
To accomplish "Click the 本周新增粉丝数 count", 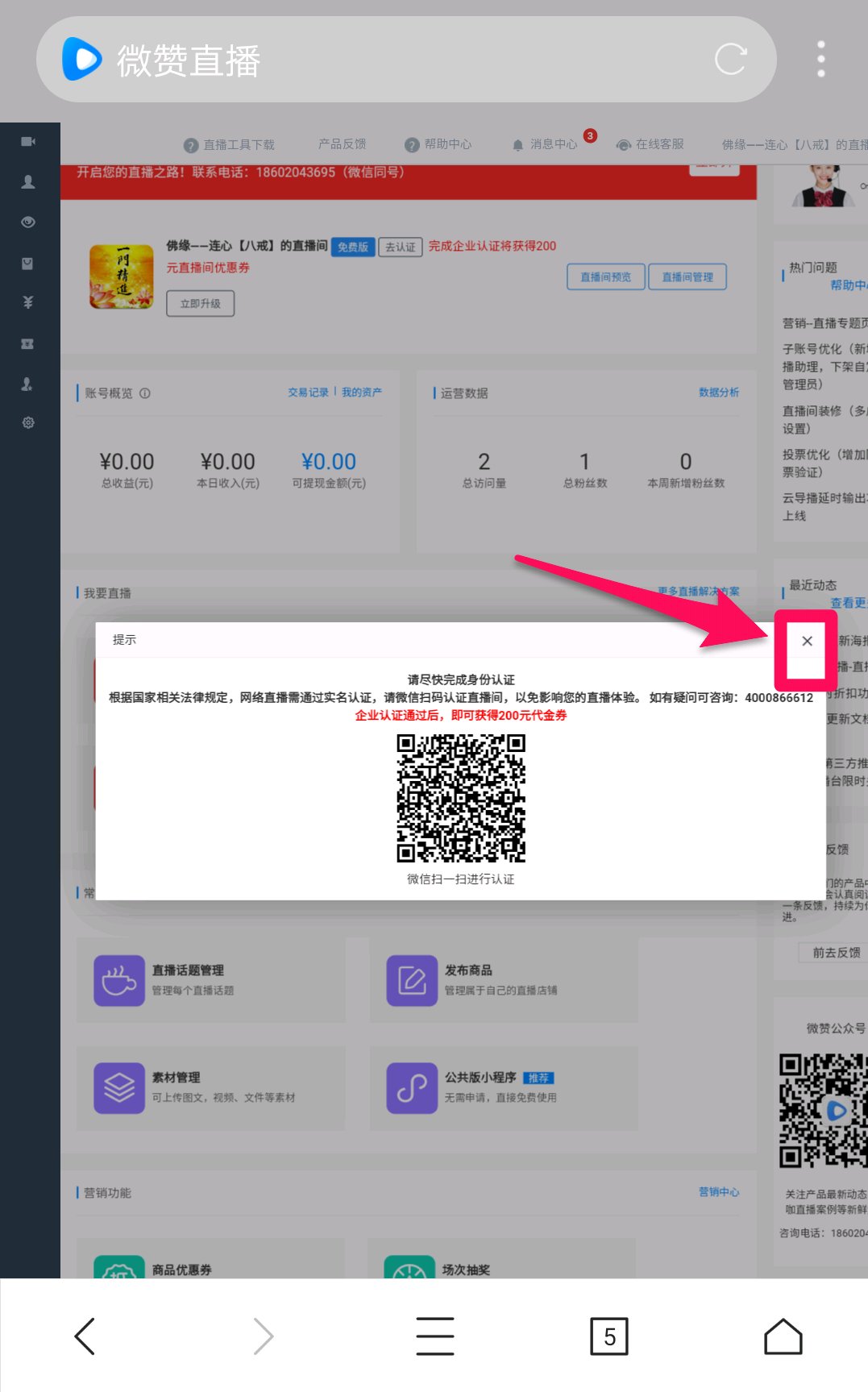I will click(686, 462).
